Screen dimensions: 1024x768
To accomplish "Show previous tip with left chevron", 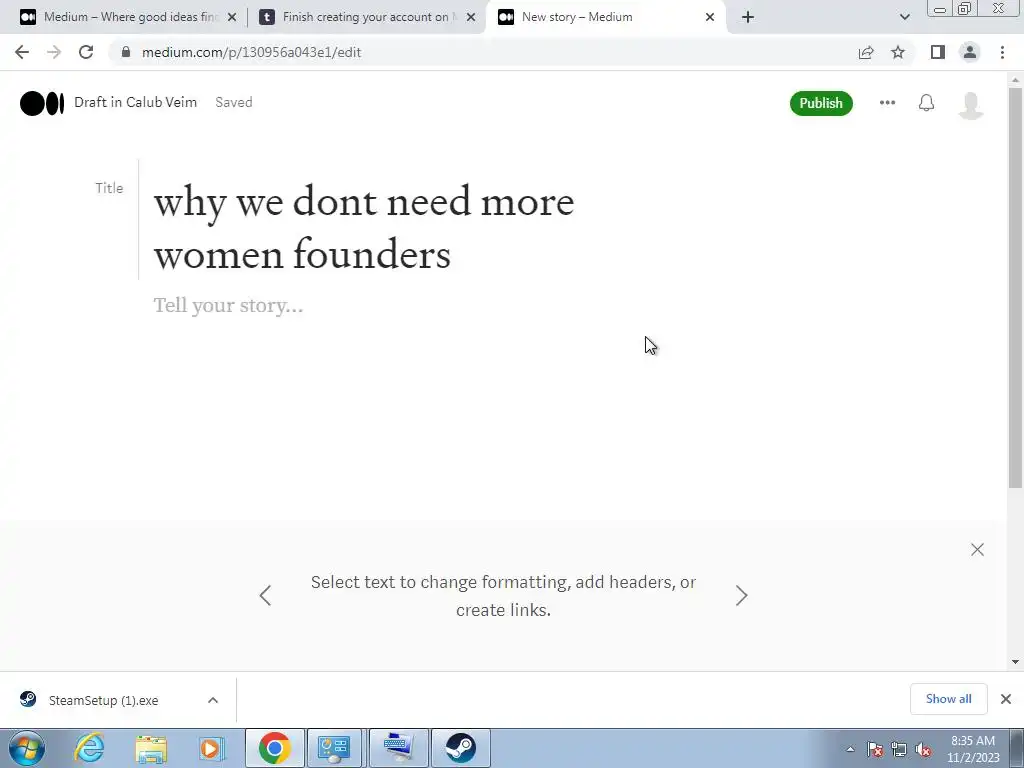I will coord(265,596).
